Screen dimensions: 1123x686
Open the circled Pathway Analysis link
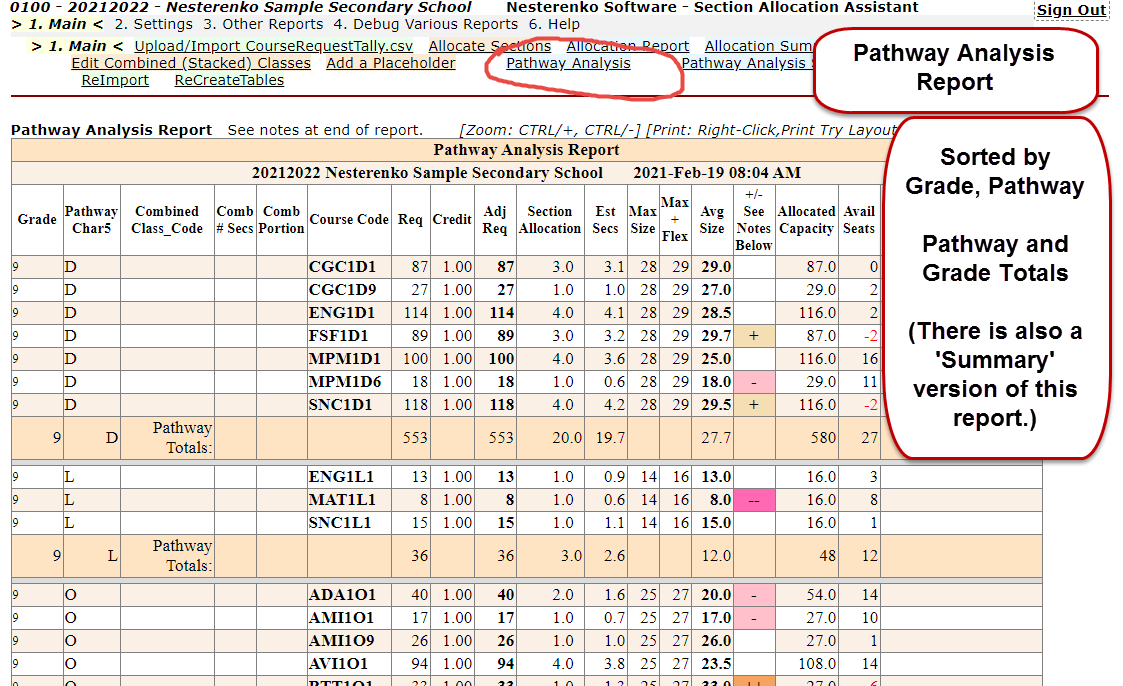(568, 63)
